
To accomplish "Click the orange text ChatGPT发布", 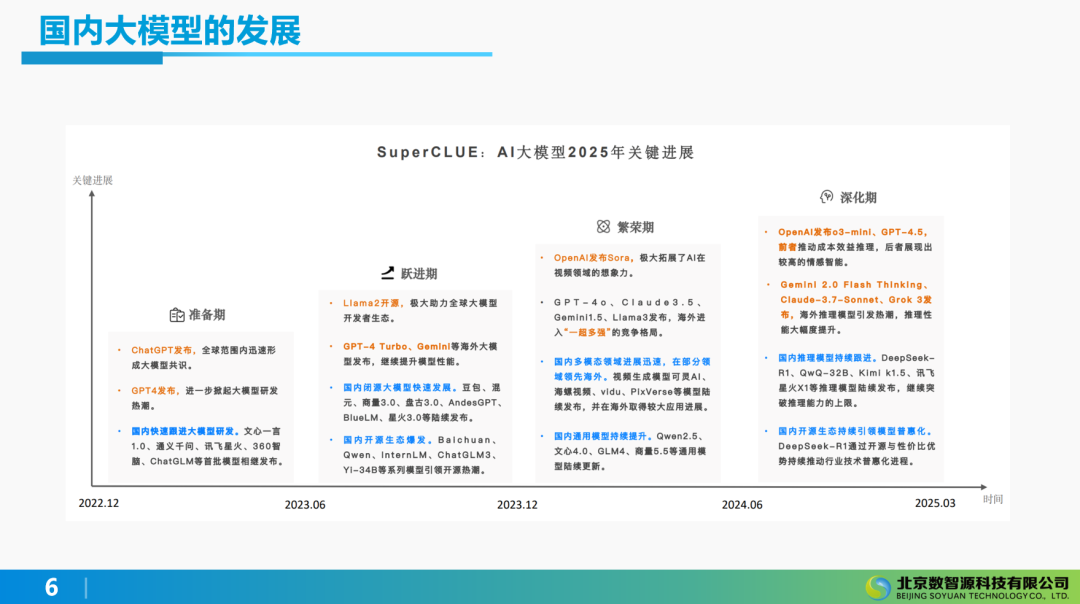I will [x=162, y=351].
